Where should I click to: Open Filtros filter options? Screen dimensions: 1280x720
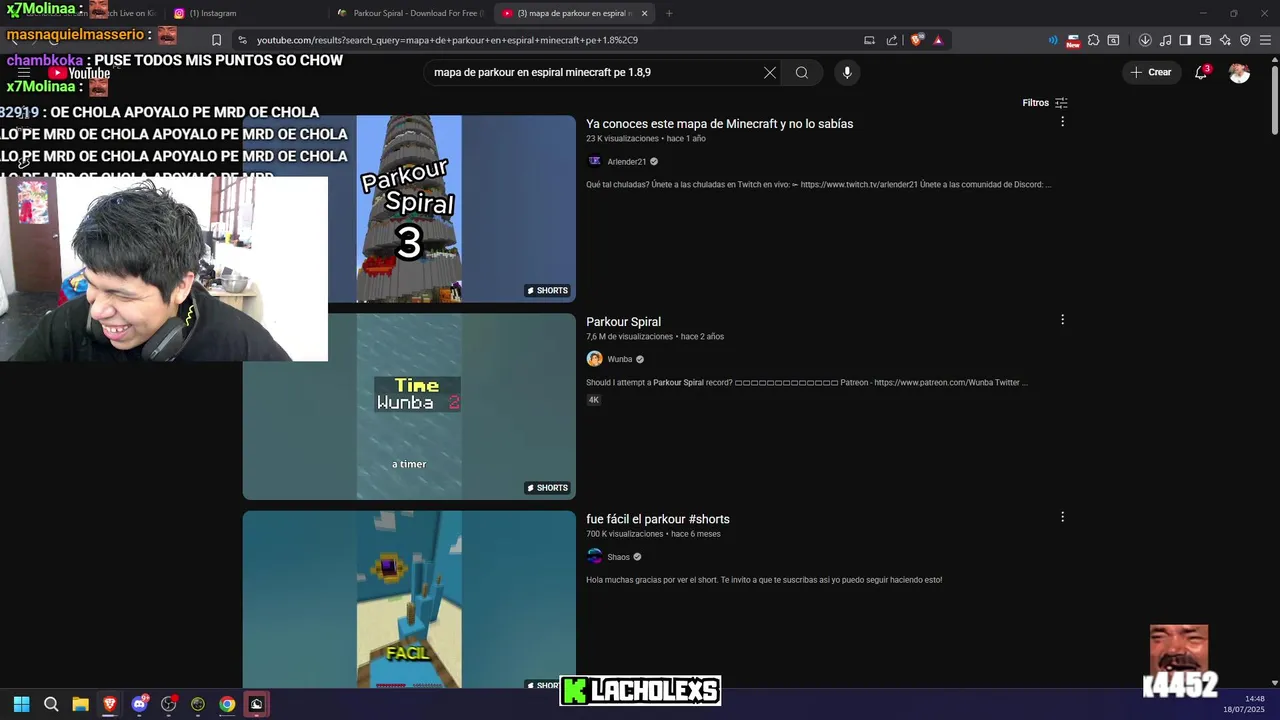pyautogui.click(x=1045, y=103)
